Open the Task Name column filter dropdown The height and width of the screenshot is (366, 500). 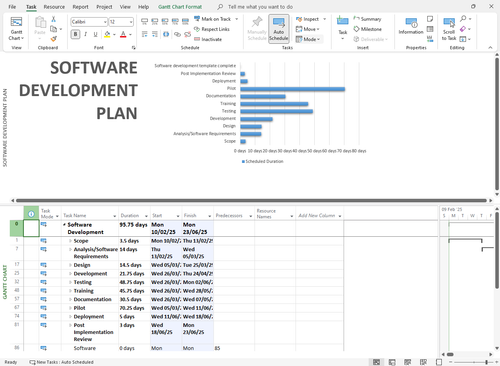[x=114, y=216]
